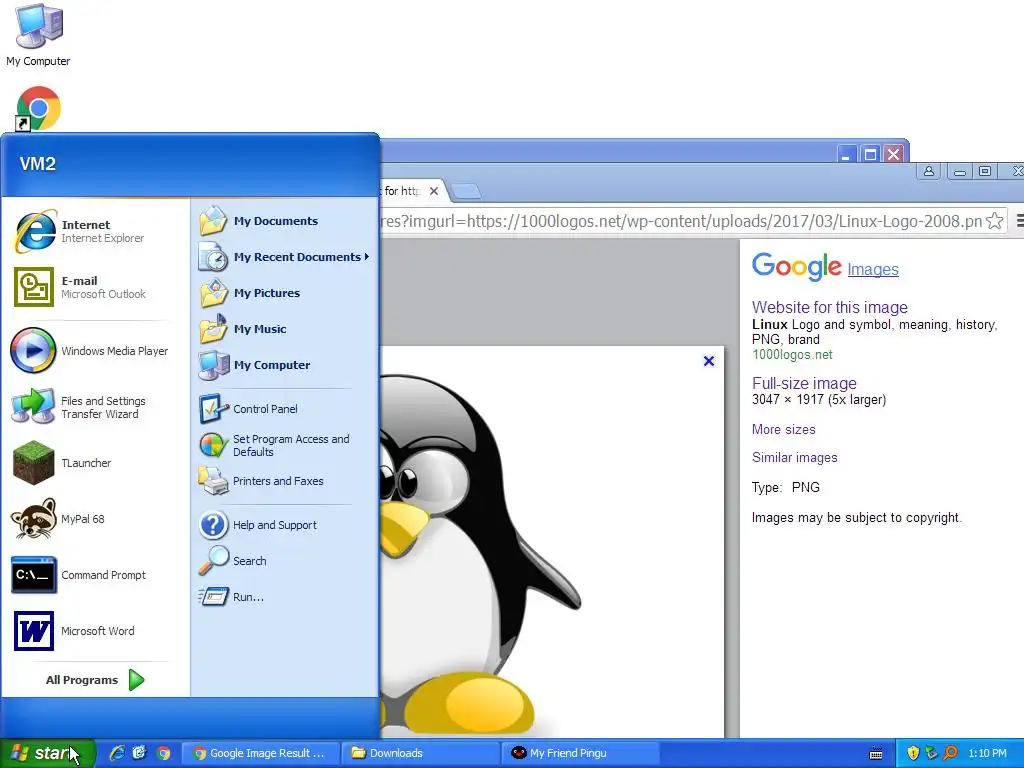Click the second quick launch icon
This screenshot has width=1024, height=768.
tap(140, 753)
